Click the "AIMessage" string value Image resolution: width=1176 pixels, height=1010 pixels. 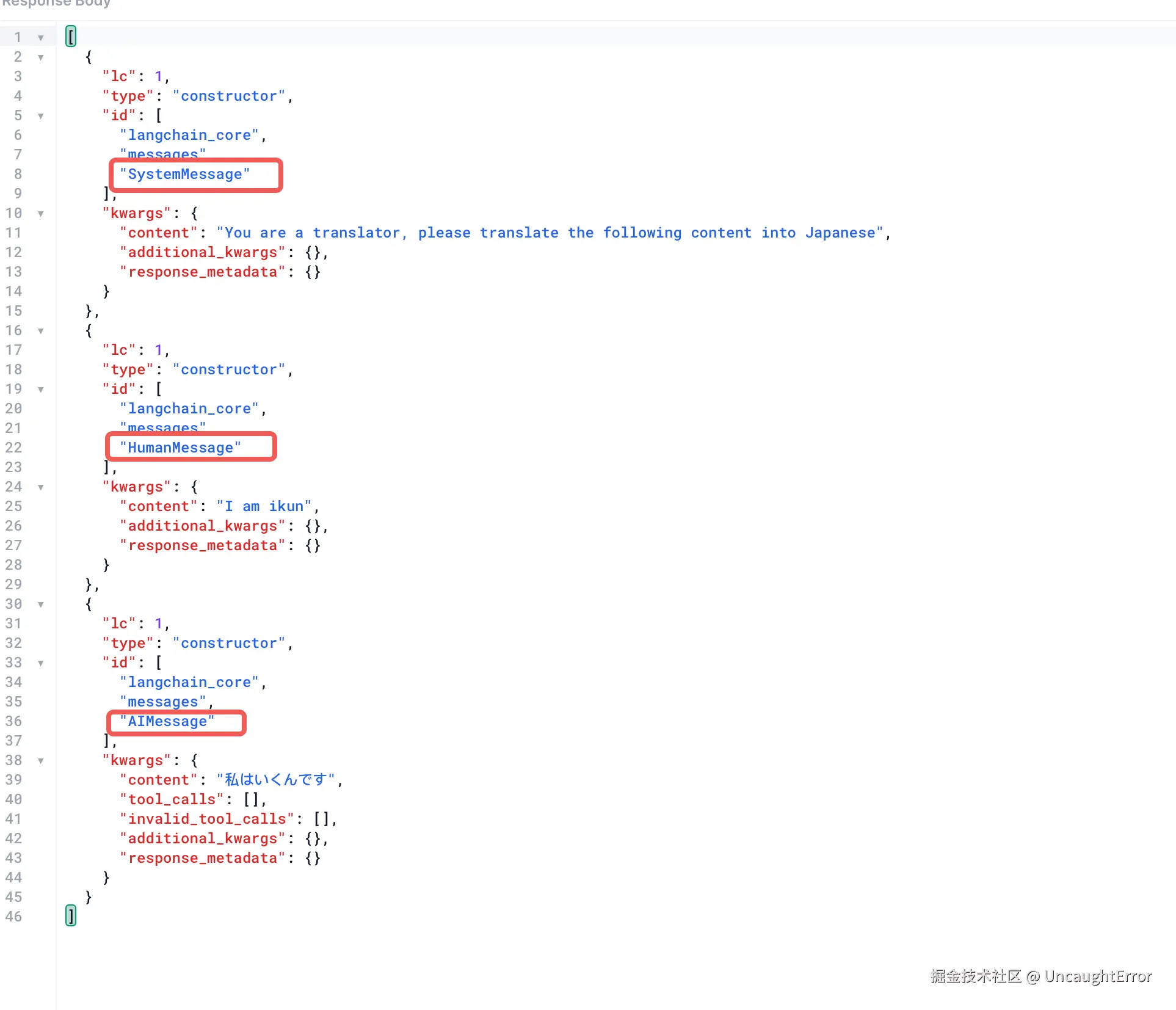(167, 722)
